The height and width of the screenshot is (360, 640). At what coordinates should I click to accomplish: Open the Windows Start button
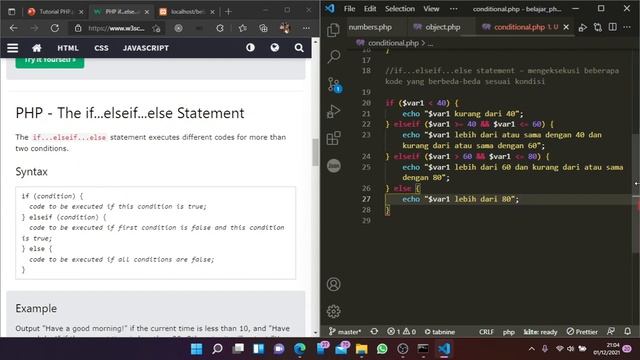click(197, 349)
